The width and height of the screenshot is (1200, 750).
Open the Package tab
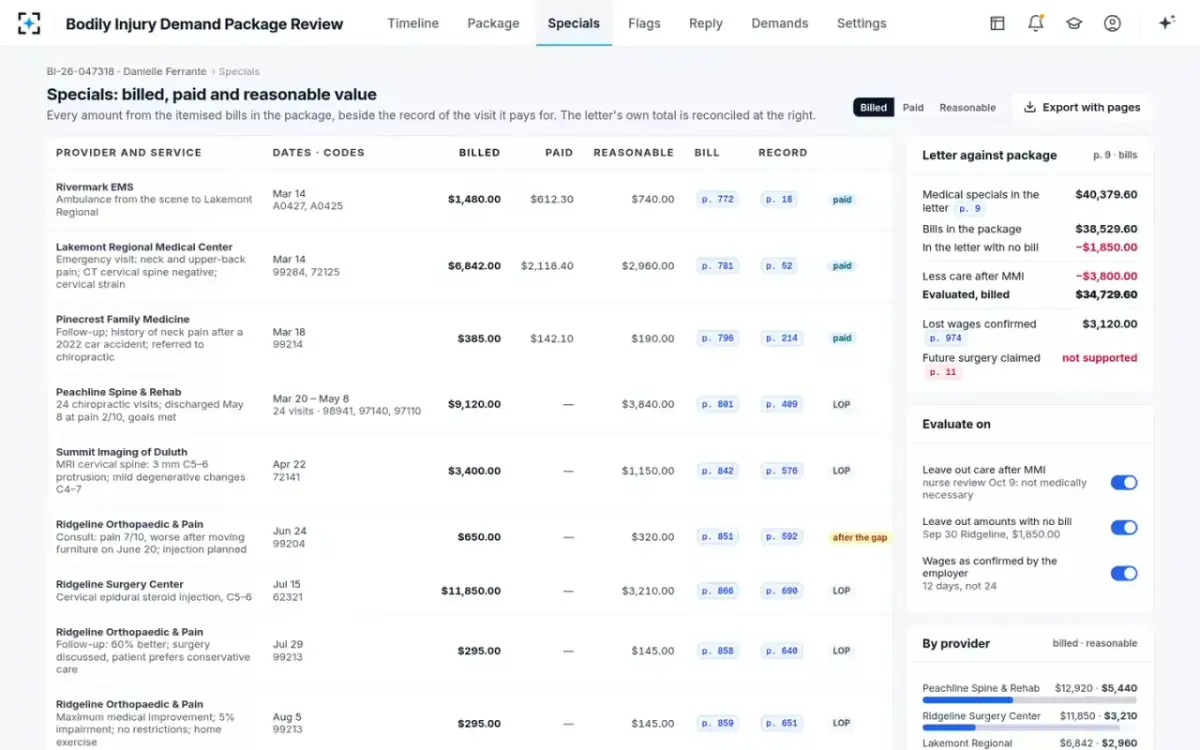click(x=493, y=23)
